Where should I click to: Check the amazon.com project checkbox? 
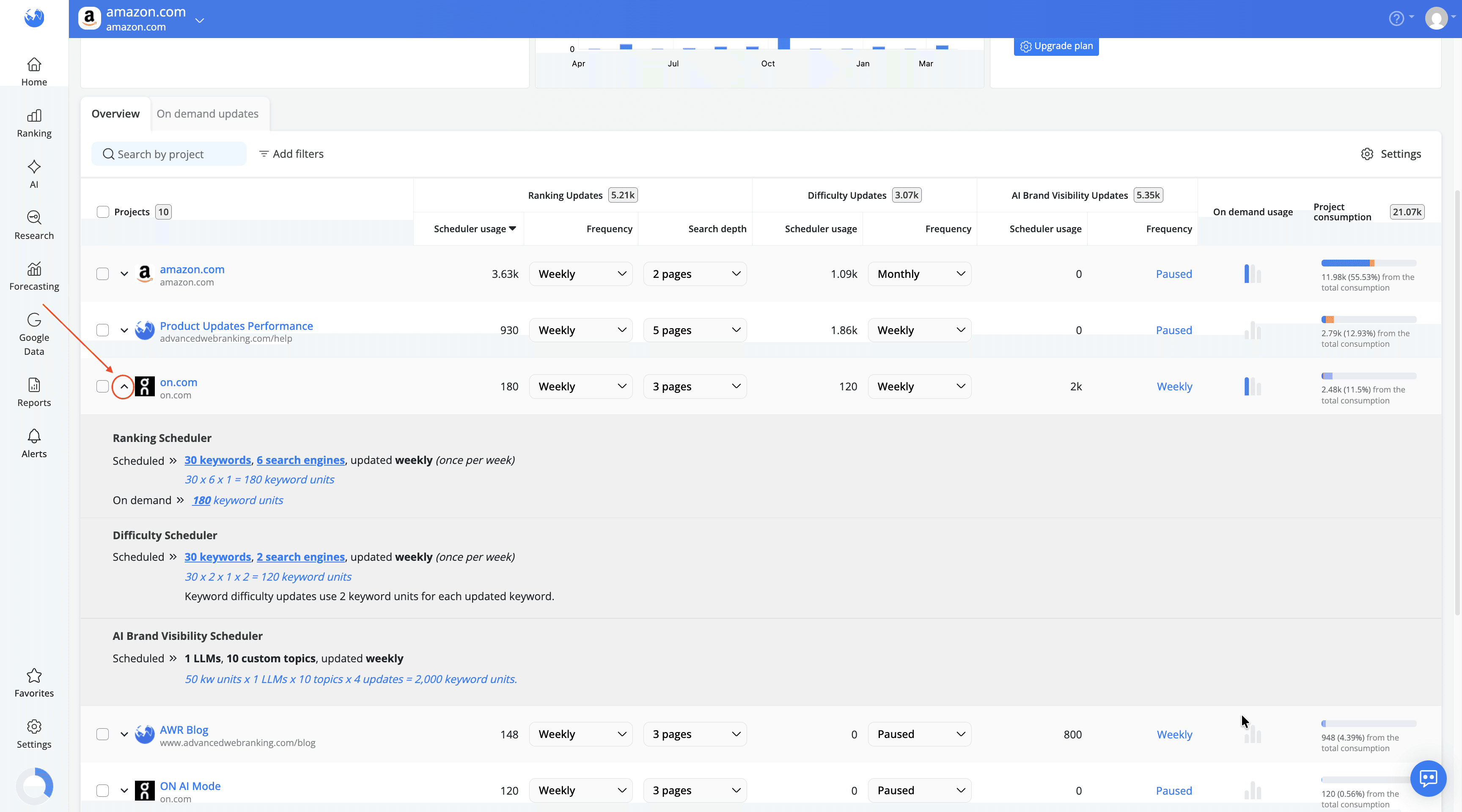click(103, 274)
